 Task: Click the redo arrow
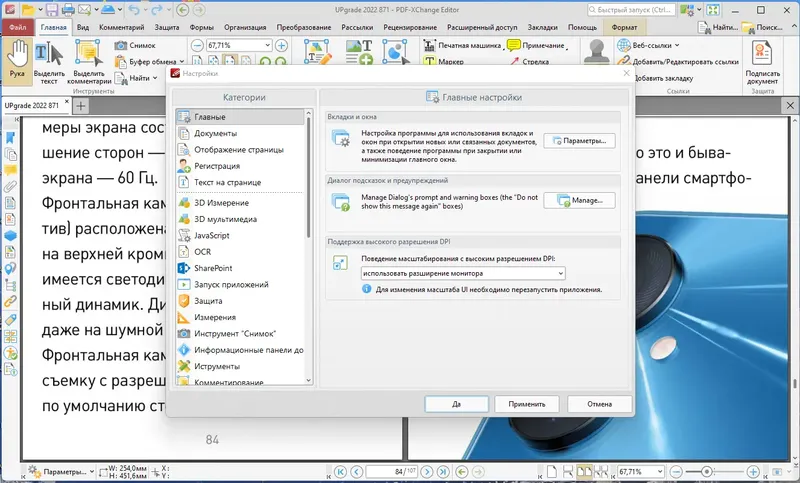(156, 10)
